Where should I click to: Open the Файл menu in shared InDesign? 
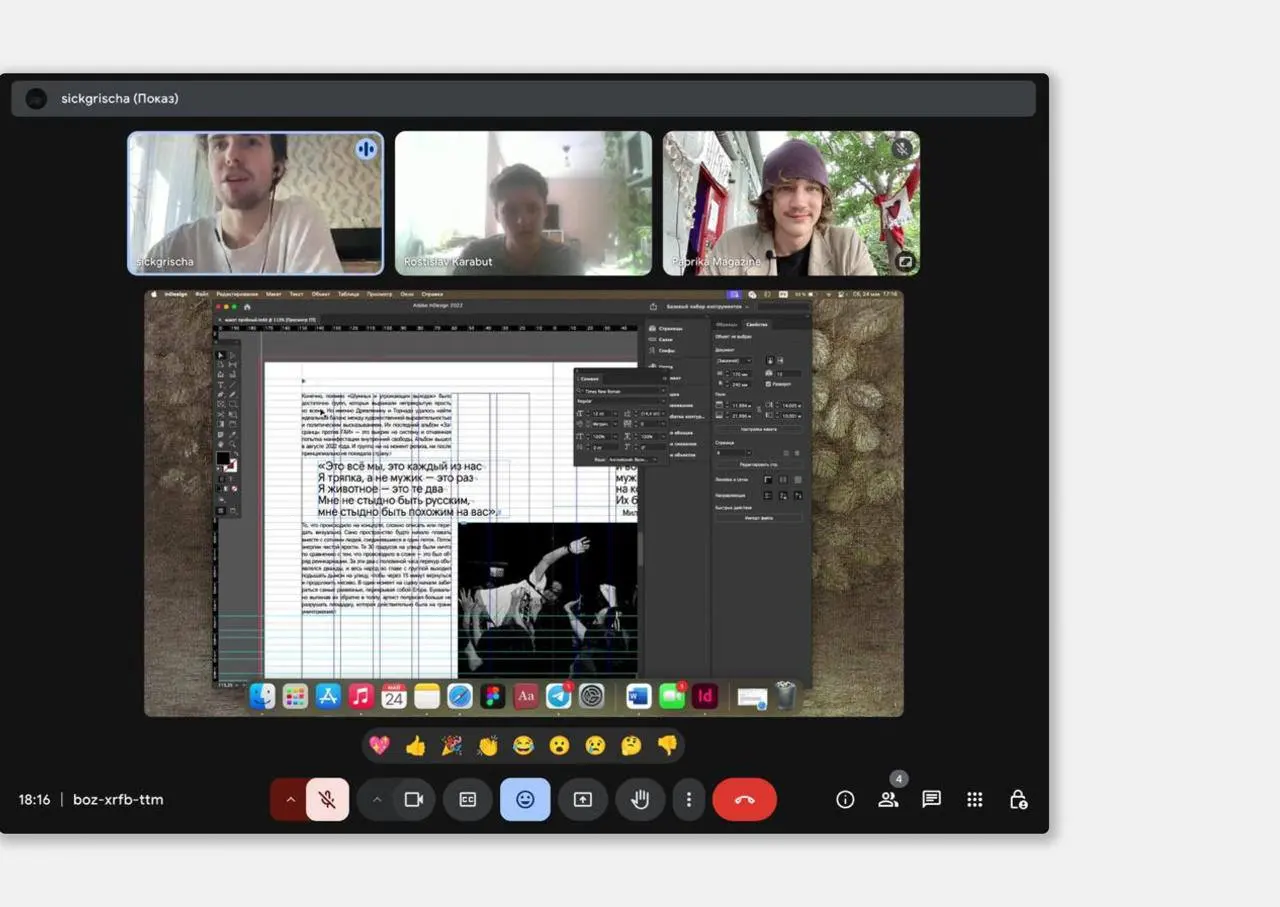click(202, 294)
